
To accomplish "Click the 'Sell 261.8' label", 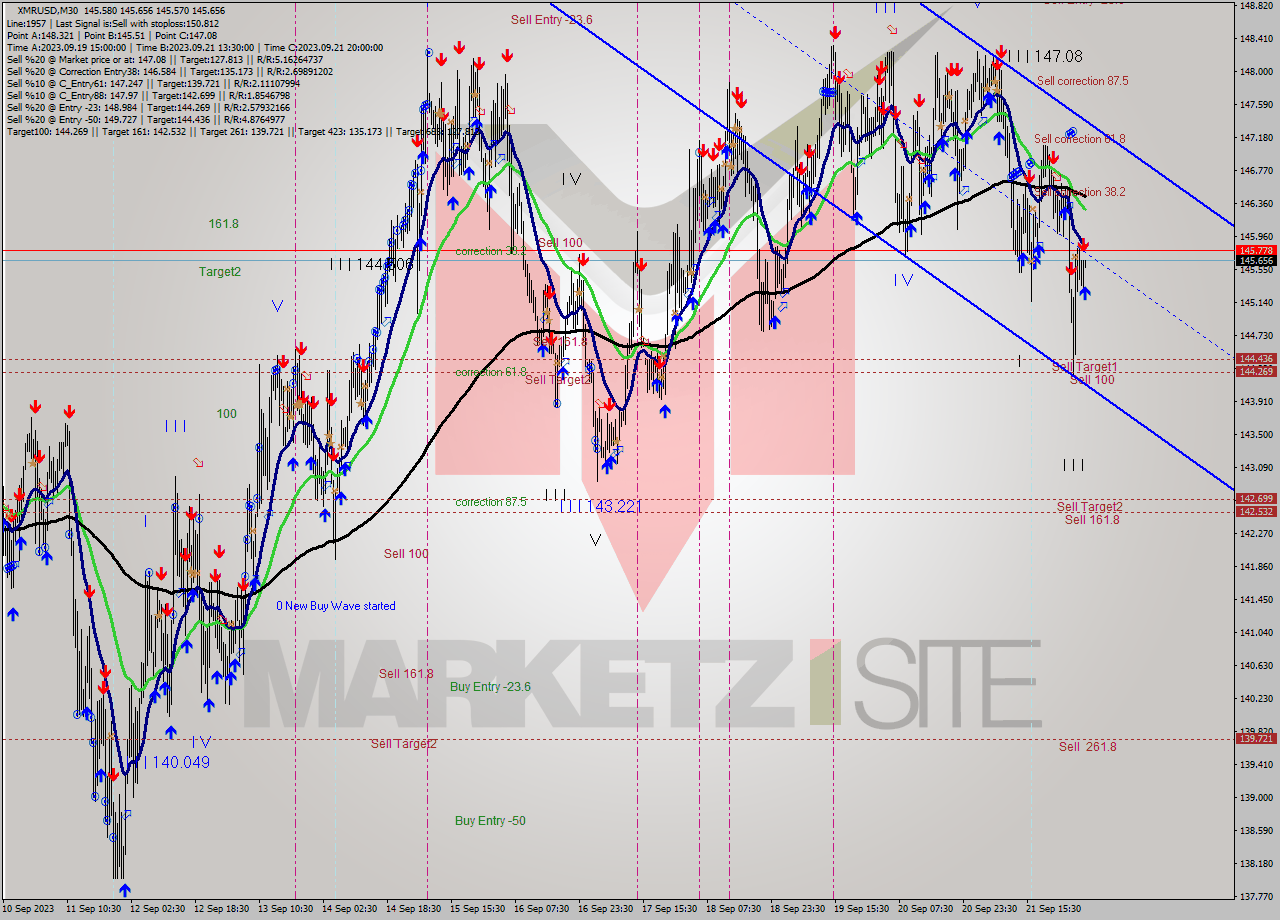I will coord(1087,747).
